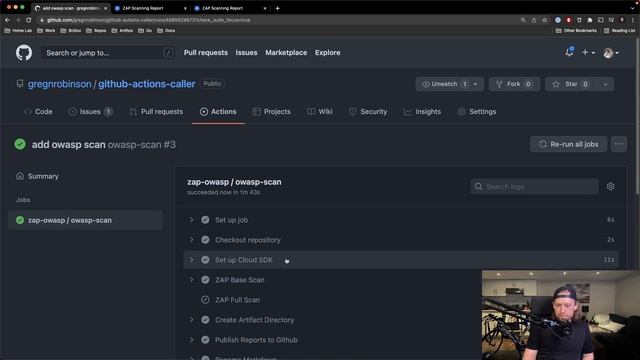This screenshot has width=640, height=360.
Task: Click the ZAP Base Scan status check icon
Action: pos(205,280)
